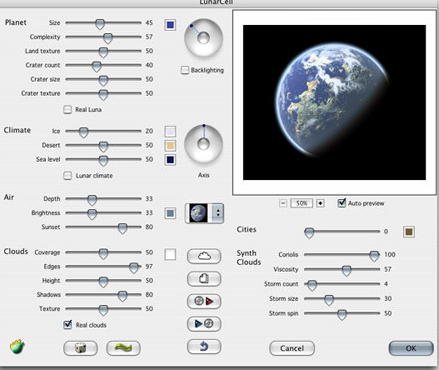Click the Clouds Texture slider handle
Viewport: 439px width, 370px height.
(x=103, y=310)
